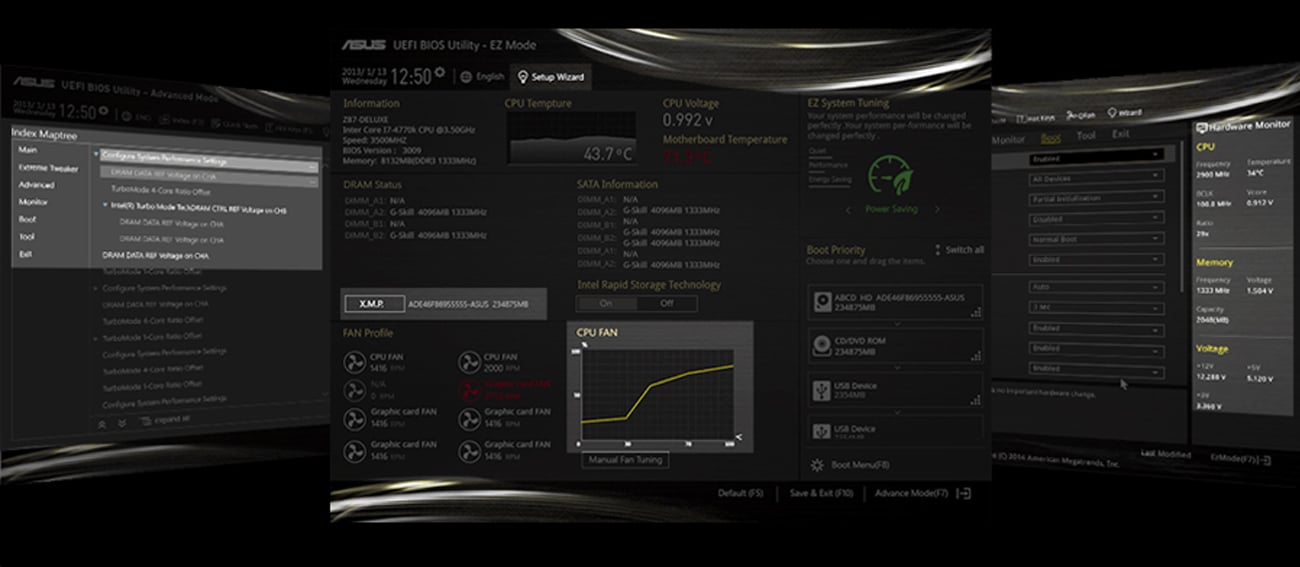
Task: Select ABCD HD boot priority item
Action: tap(895, 302)
